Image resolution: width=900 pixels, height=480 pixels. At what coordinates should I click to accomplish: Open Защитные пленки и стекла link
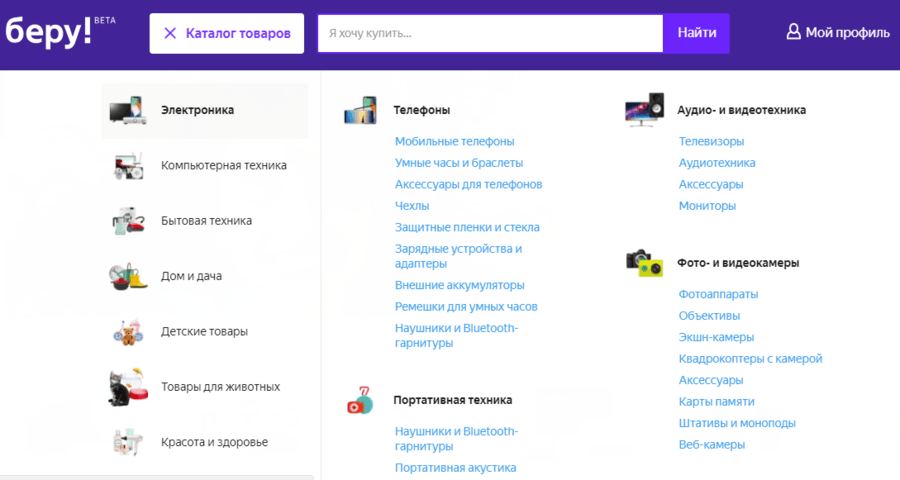467,227
